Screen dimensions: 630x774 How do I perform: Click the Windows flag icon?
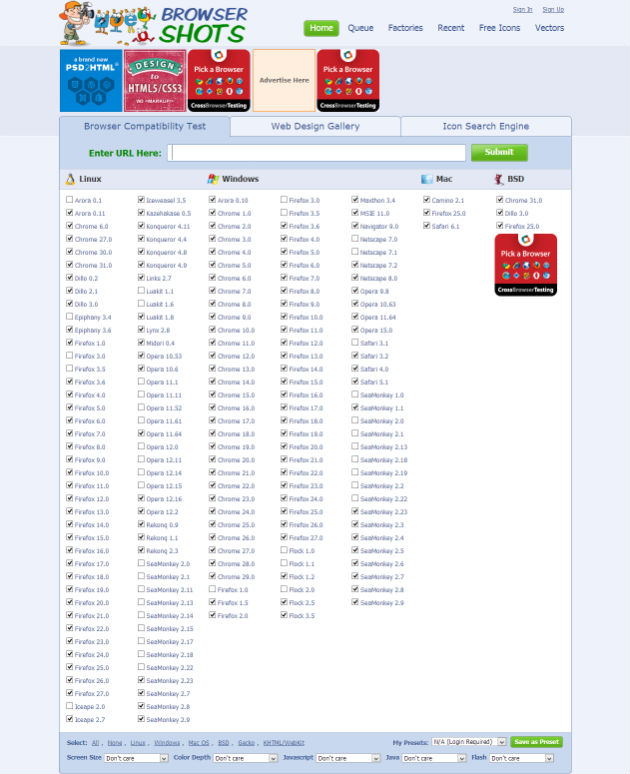point(213,179)
